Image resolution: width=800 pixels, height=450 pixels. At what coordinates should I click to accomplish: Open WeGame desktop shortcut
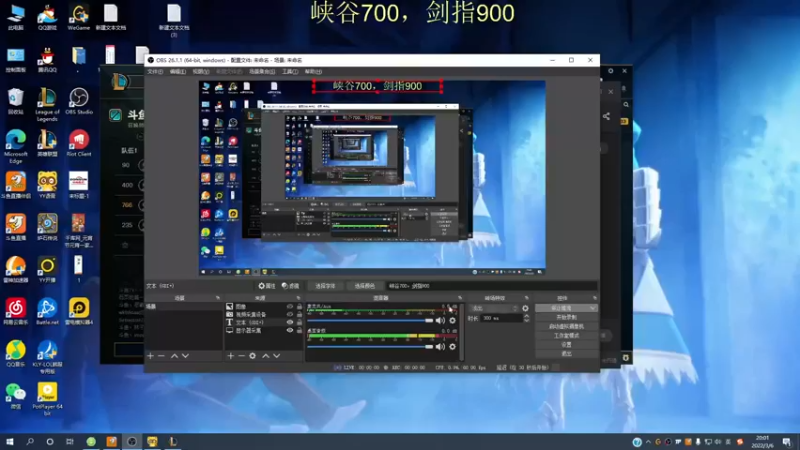[79, 17]
